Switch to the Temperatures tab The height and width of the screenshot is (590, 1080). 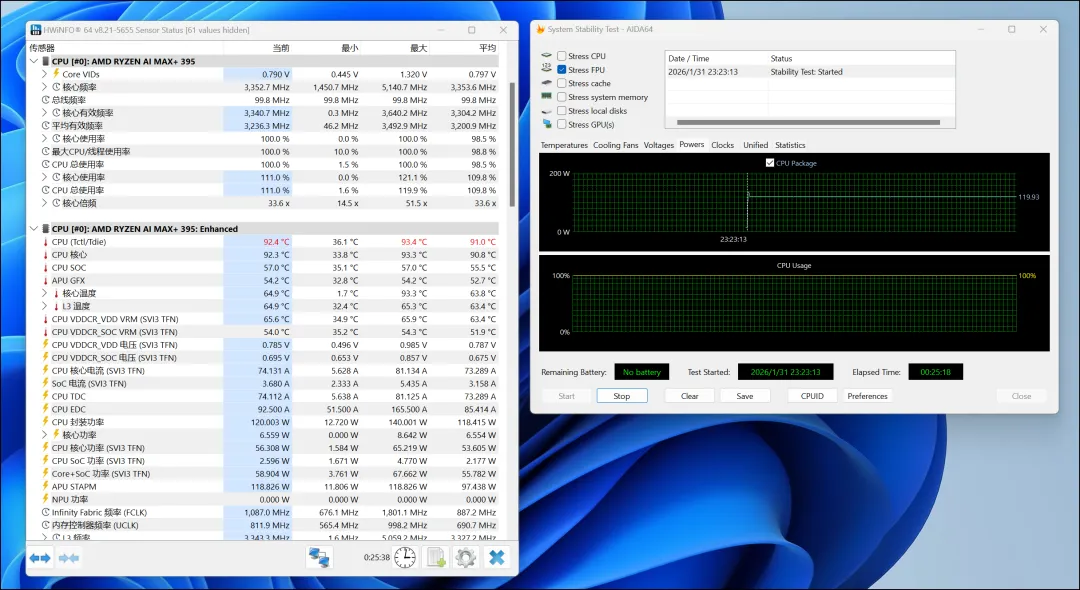click(564, 145)
